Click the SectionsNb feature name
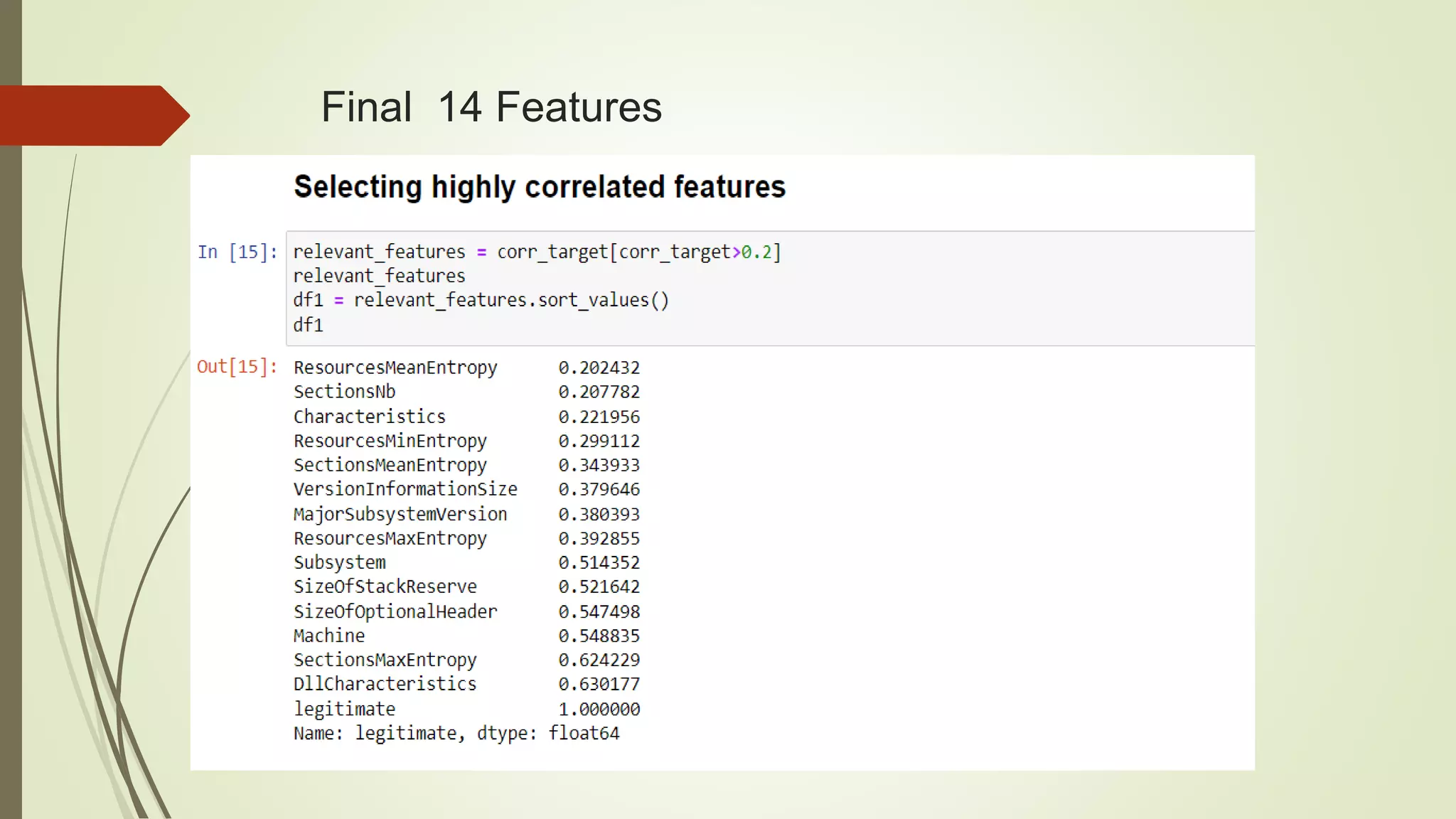This screenshot has width=1456, height=819. pos(344,392)
